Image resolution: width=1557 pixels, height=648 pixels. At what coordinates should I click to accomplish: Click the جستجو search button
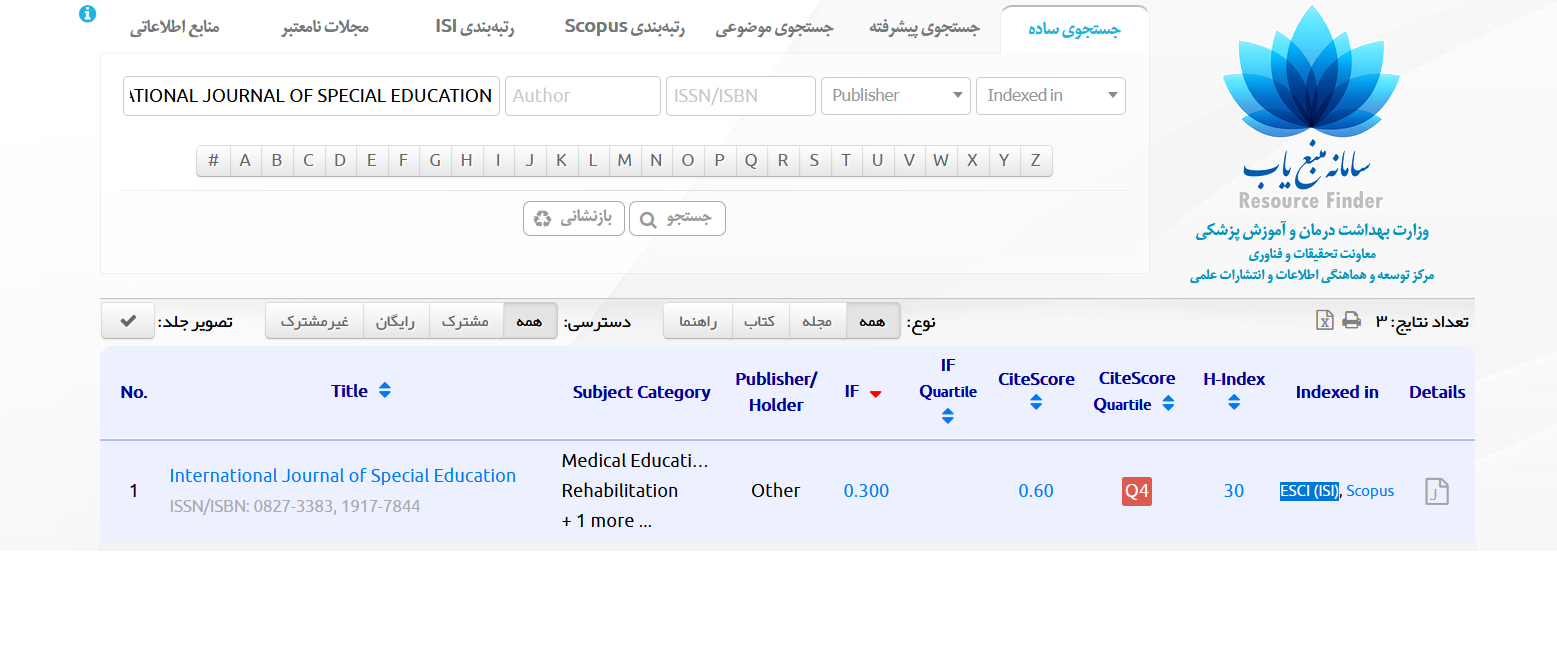[x=677, y=219]
